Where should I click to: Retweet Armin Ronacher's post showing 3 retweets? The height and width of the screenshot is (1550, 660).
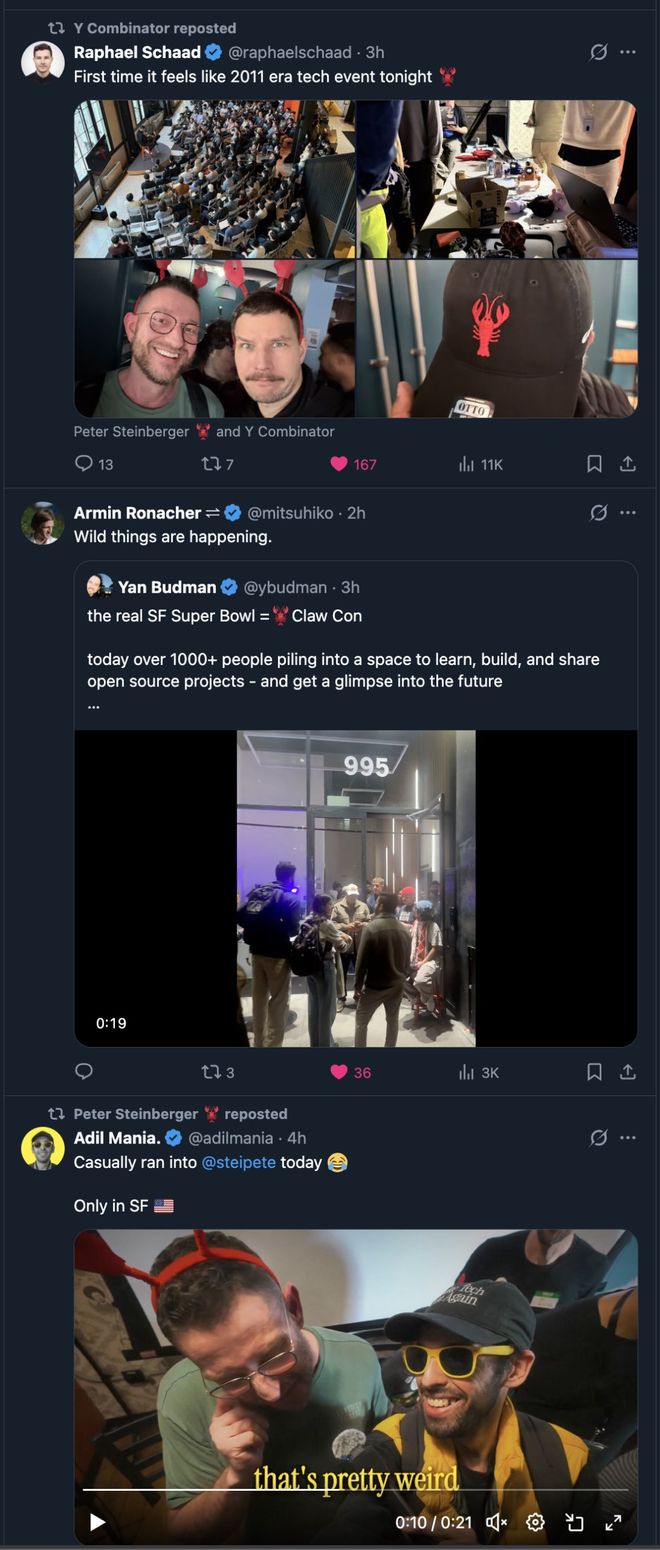point(212,1071)
